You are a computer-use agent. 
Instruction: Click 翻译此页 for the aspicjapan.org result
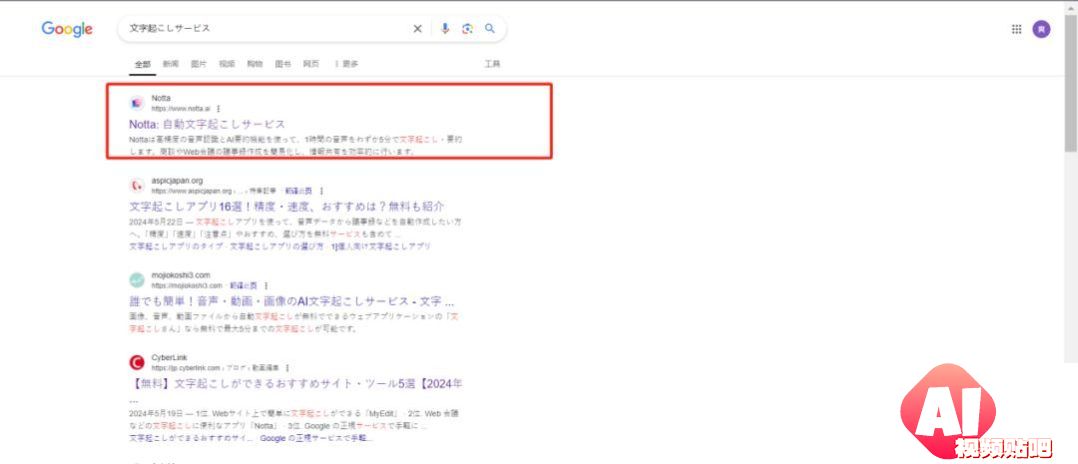coord(299,191)
